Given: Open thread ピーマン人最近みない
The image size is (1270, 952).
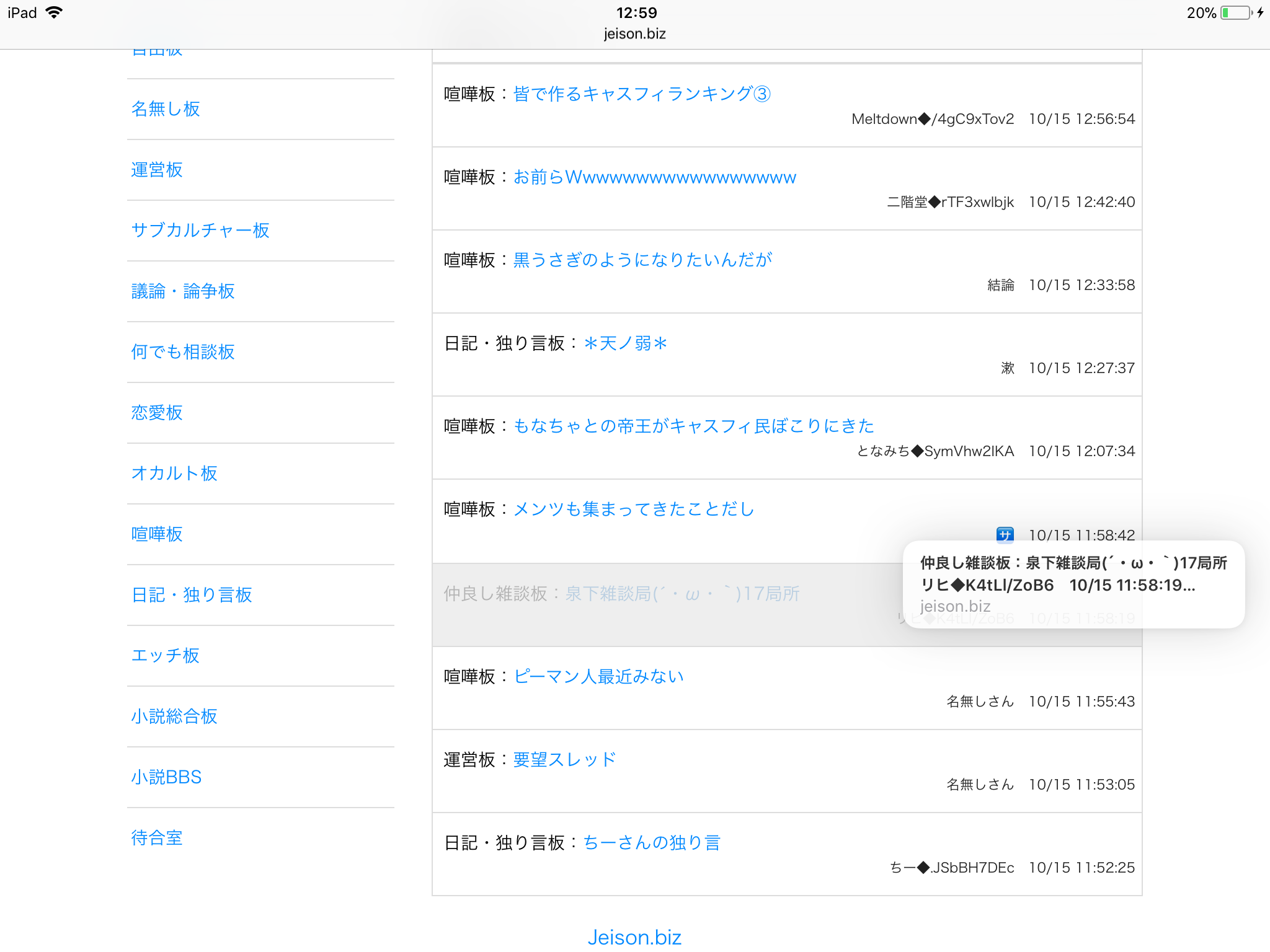Looking at the screenshot, I should pyautogui.click(x=598, y=676).
